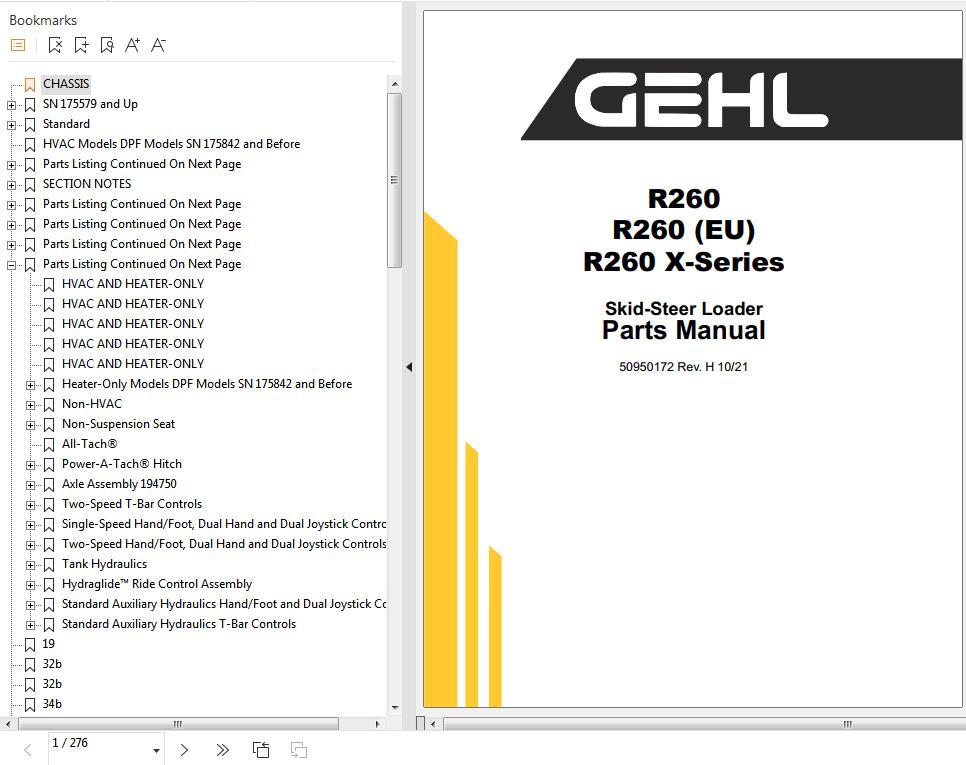Decrease bookmark text size
The image size is (966, 765).
(x=158, y=45)
